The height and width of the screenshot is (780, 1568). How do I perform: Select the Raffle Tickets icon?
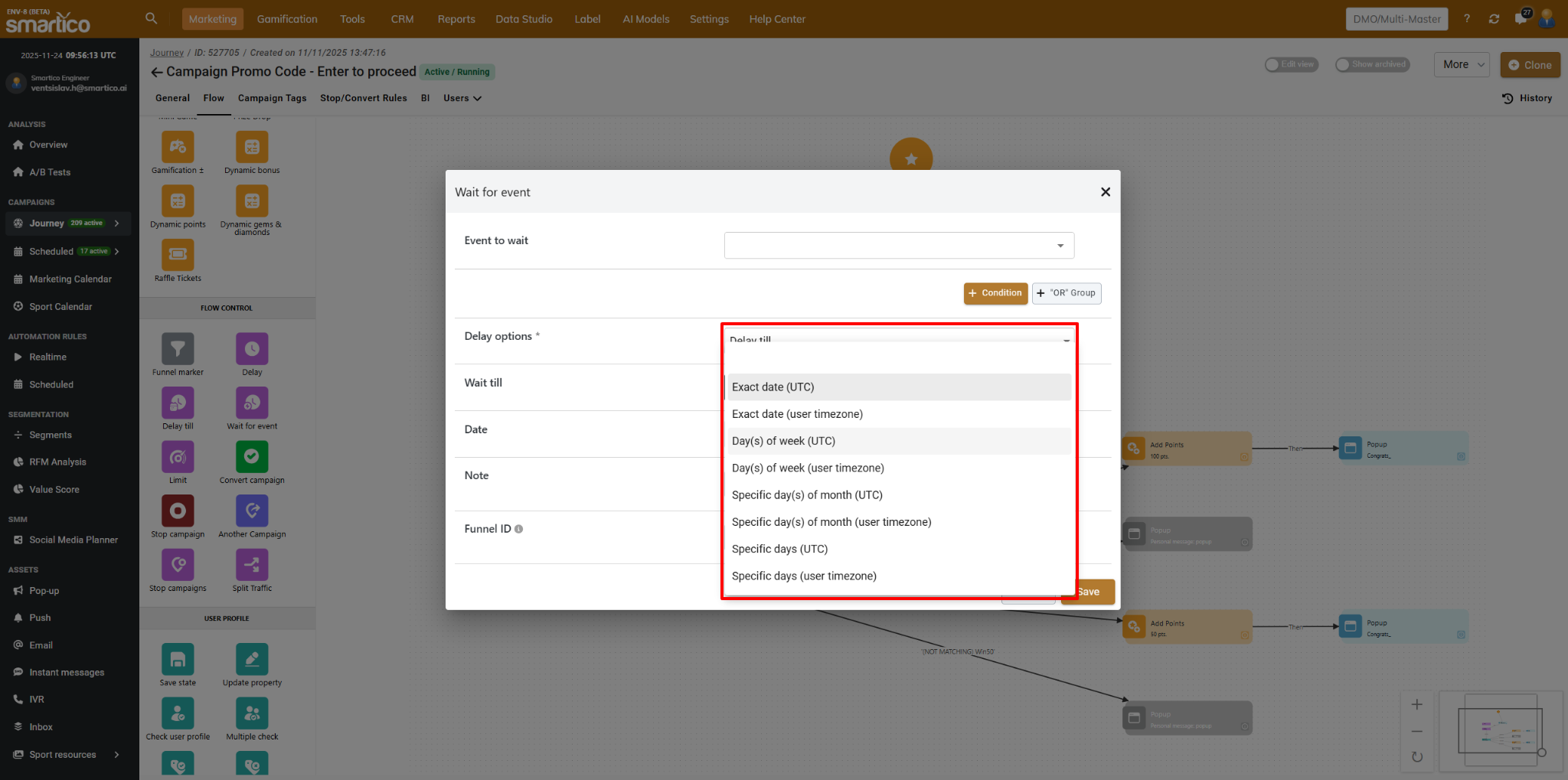(178, 255)
